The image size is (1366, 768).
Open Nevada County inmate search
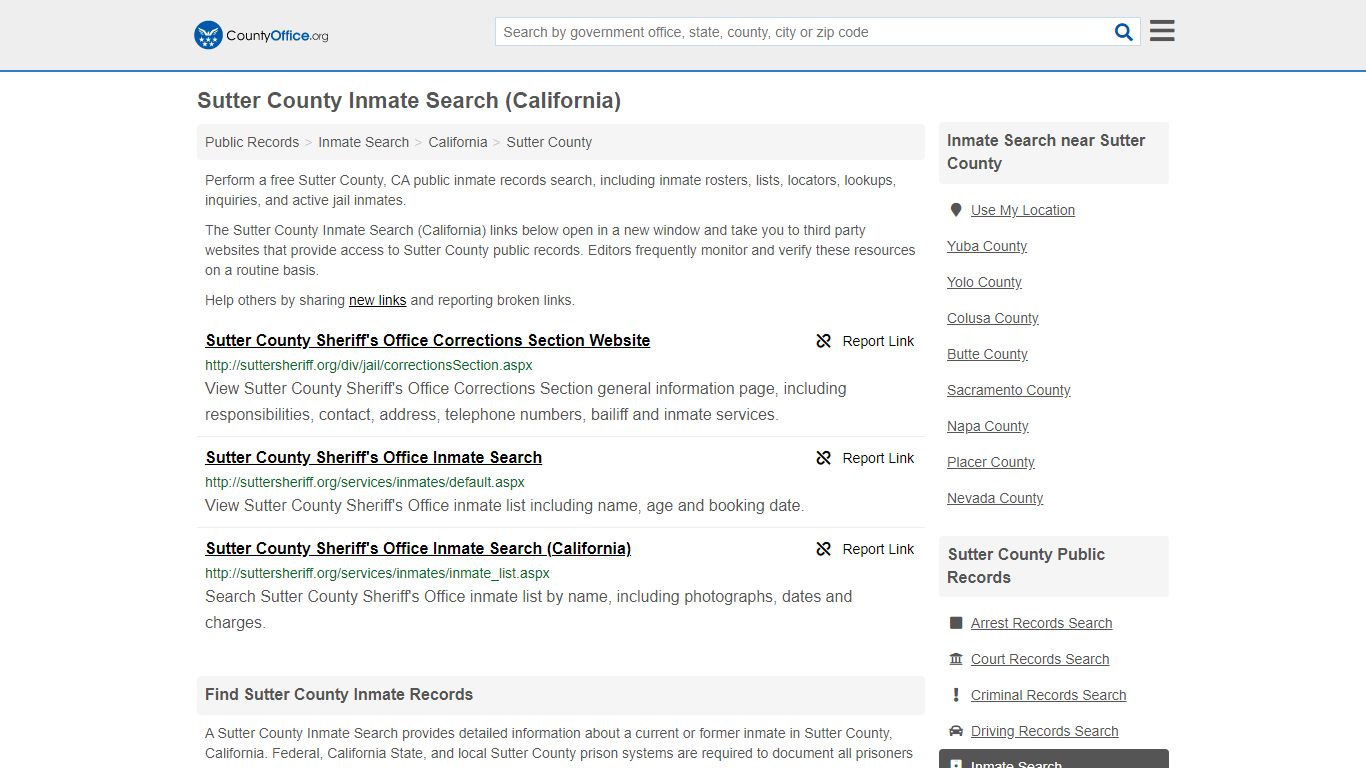click(x=995, y=498)
